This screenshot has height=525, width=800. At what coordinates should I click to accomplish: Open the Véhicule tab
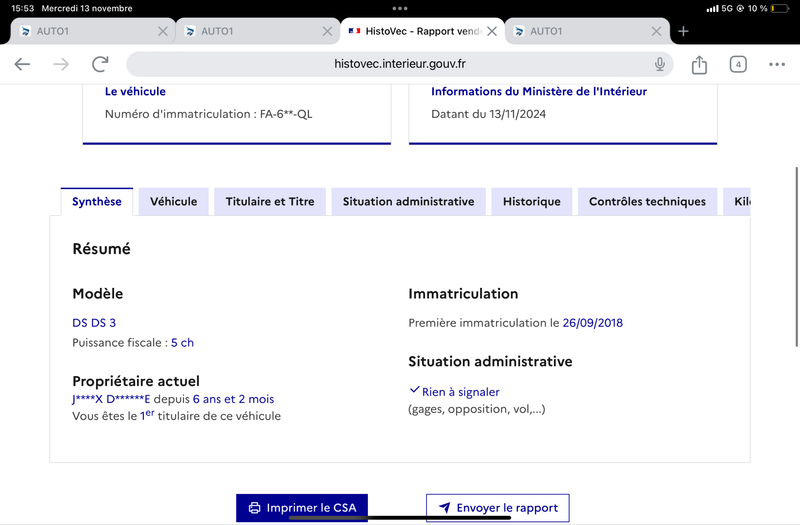coord(173,202)
